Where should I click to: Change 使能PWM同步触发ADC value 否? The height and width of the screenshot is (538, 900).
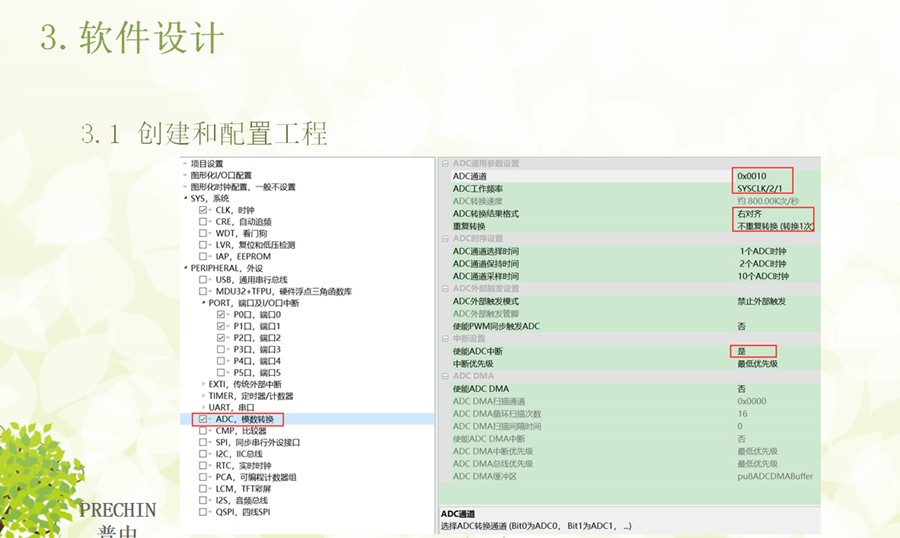pyautogui.click(x=742, y=326)
